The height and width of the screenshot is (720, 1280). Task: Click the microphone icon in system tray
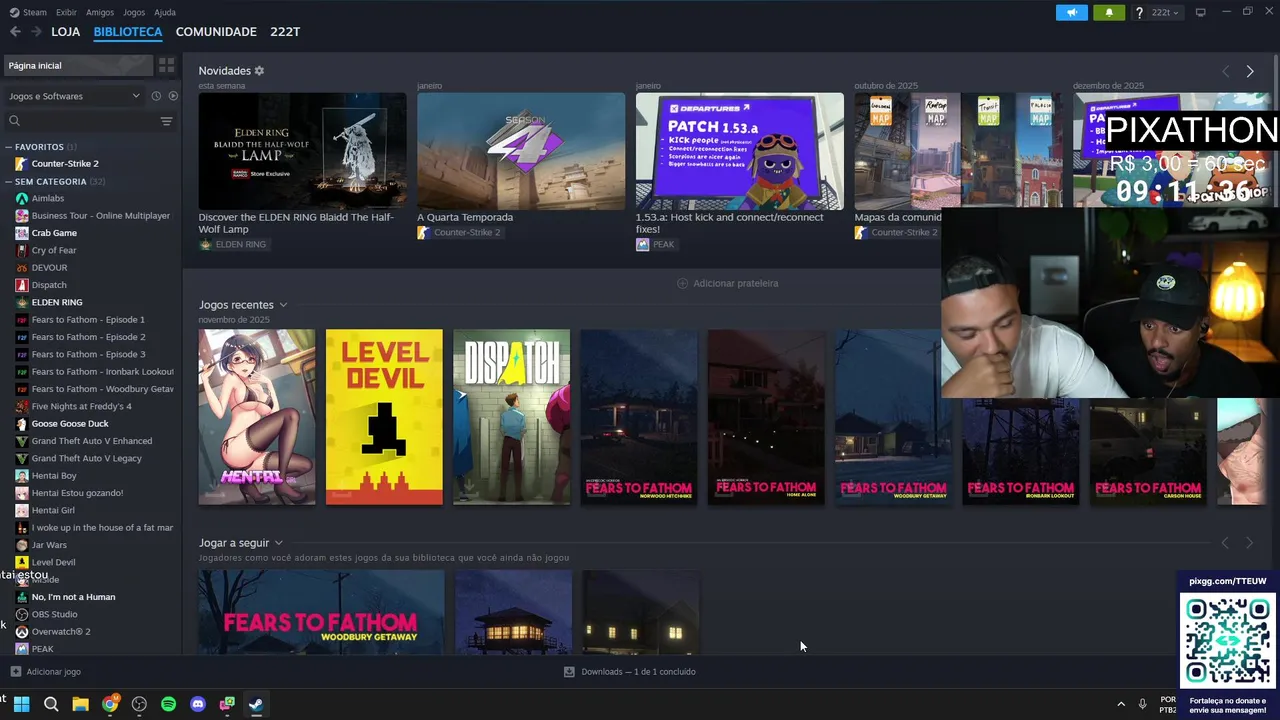pyautogui.click(x=1142, y=704)
